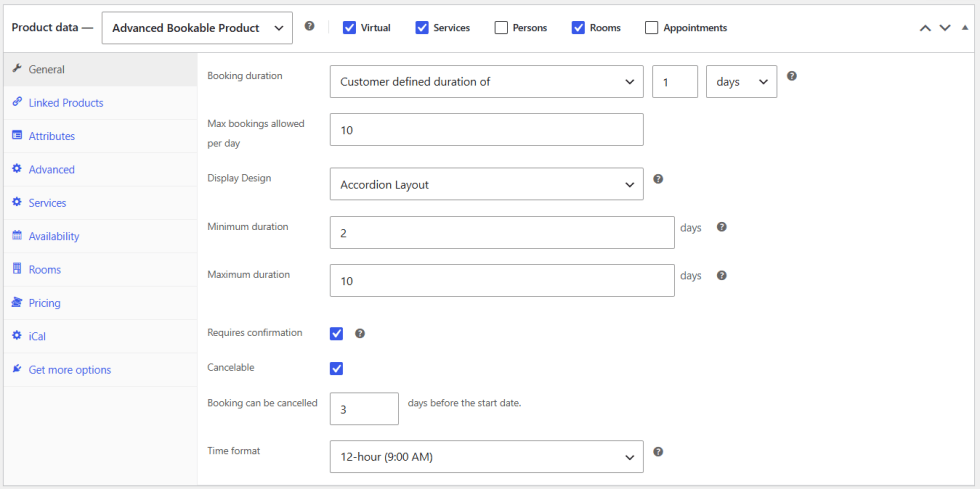
Task: Click the 'days before the start date.' text
Action: 464,403
